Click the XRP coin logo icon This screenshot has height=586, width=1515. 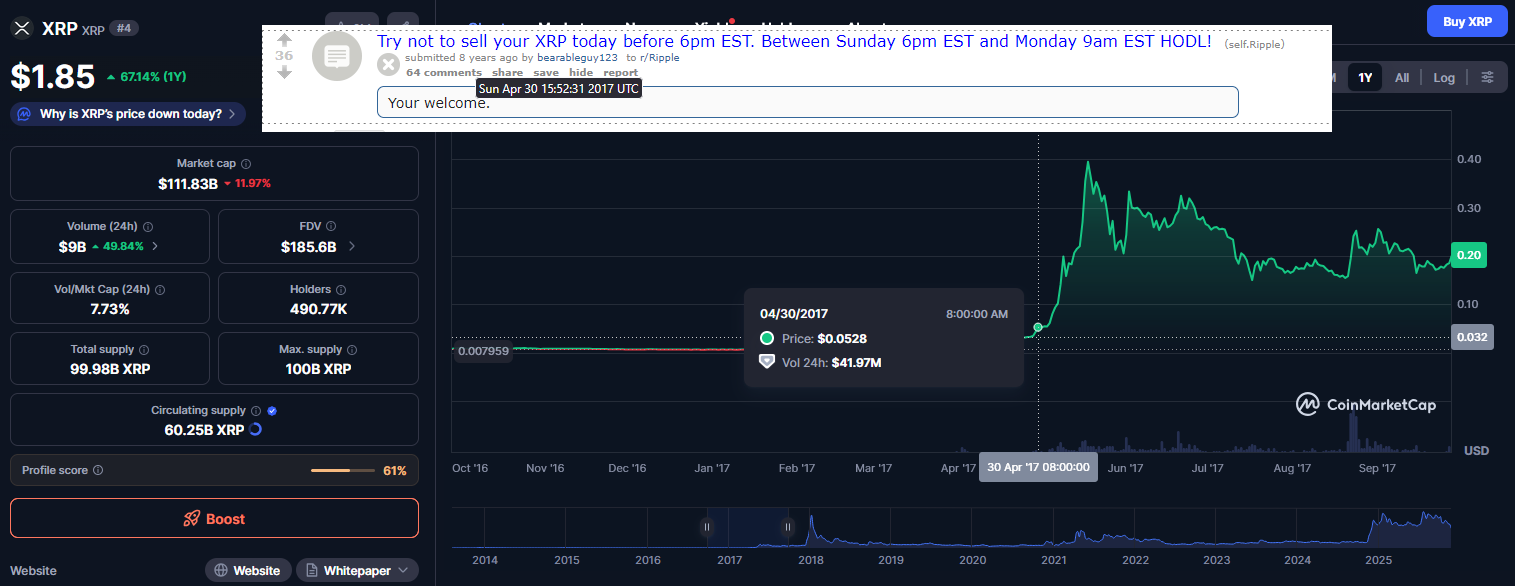(21, 28)
